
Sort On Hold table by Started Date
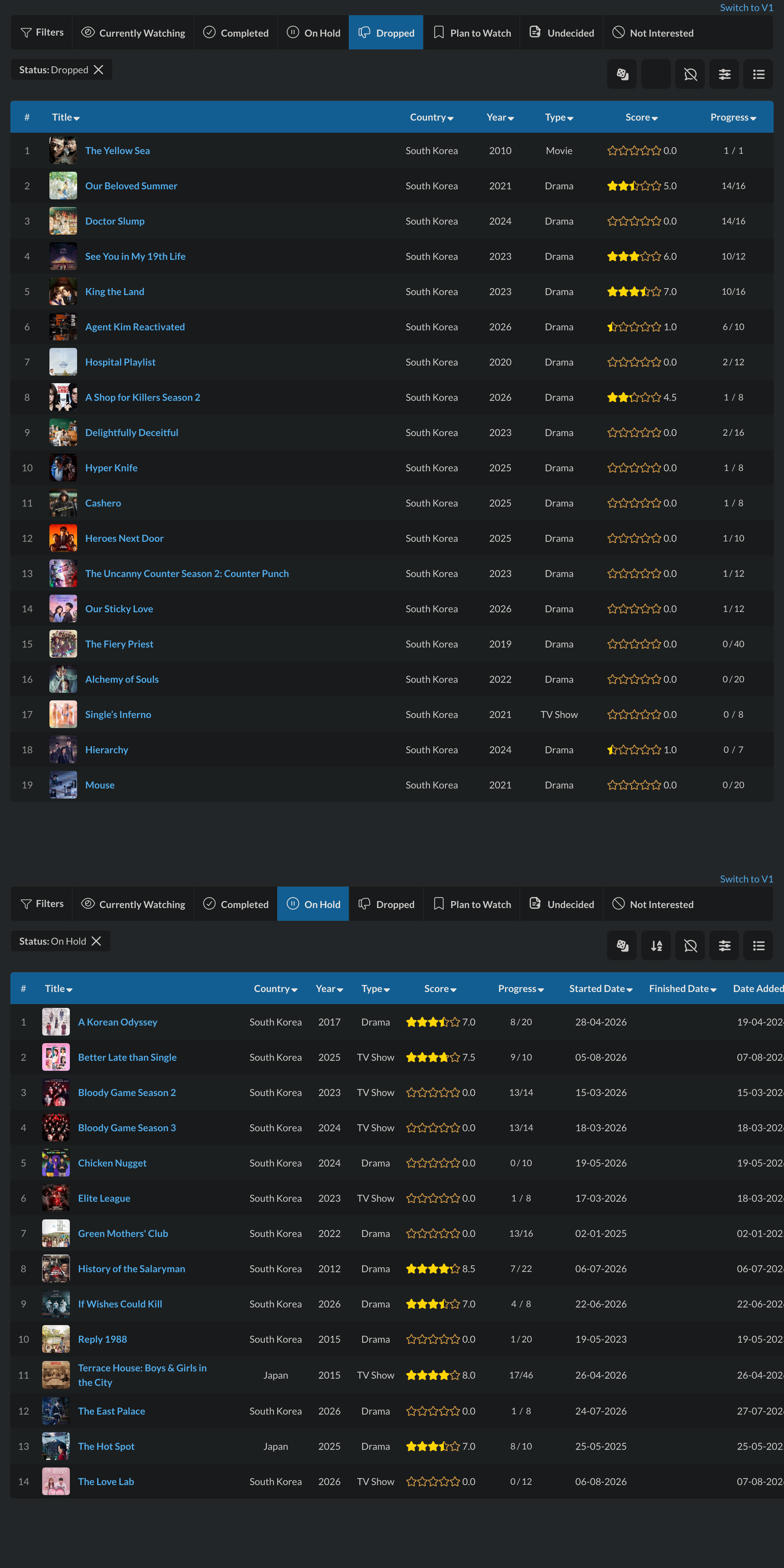pos(601,989)
